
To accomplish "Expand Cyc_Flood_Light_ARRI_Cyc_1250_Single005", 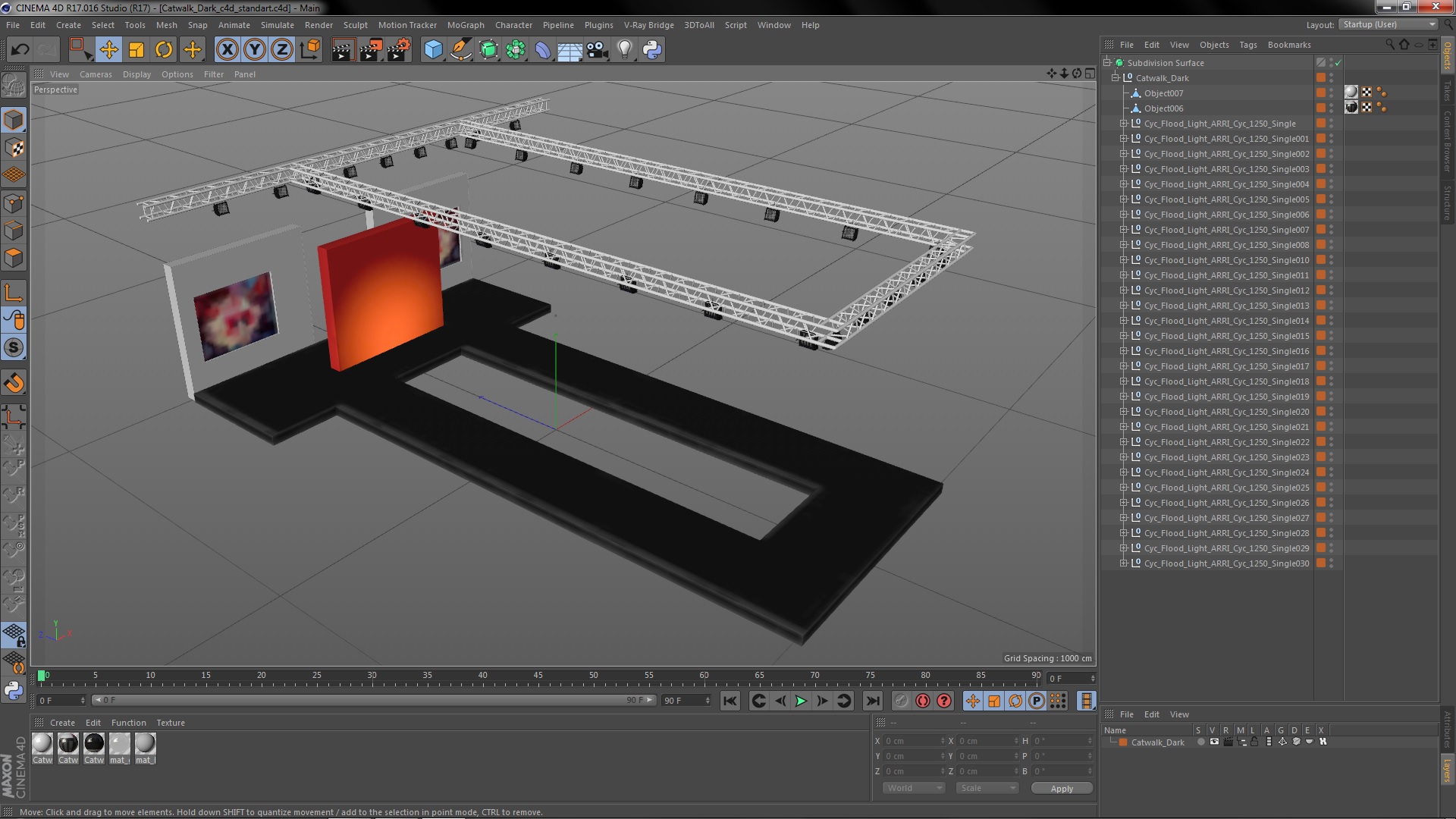I will point(1124,199).
